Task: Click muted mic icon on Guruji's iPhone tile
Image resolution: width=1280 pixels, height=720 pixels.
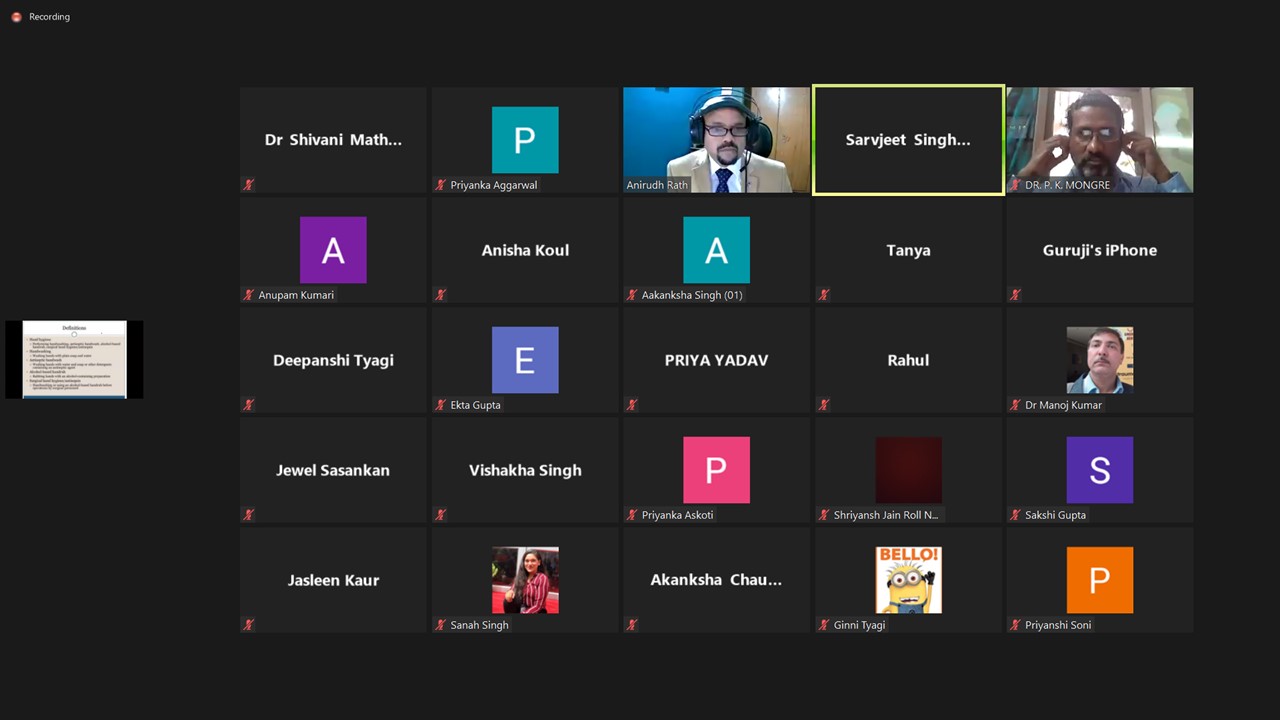Action: 1015,295
